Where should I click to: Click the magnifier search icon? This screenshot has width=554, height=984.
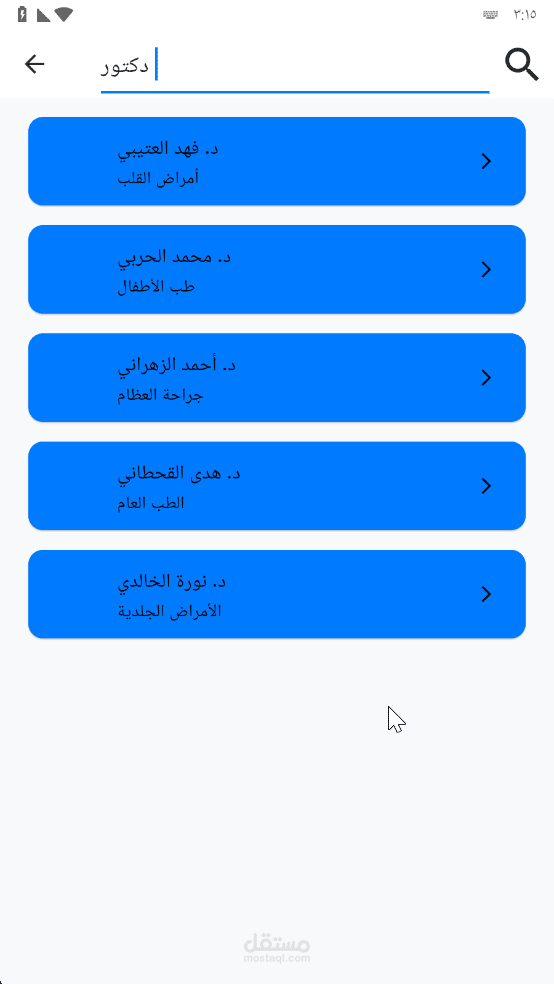pos(522,65)
